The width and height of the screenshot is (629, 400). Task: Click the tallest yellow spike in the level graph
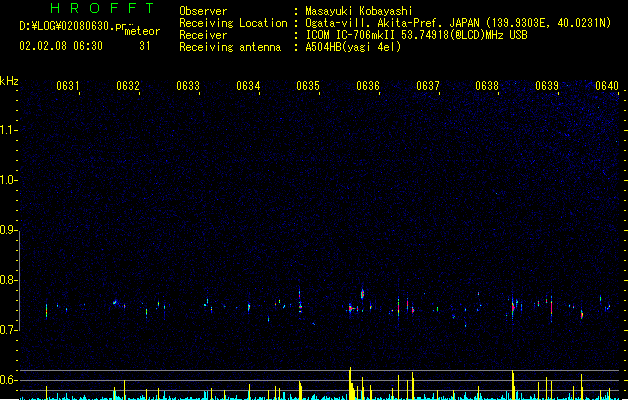tap(350, 383)
